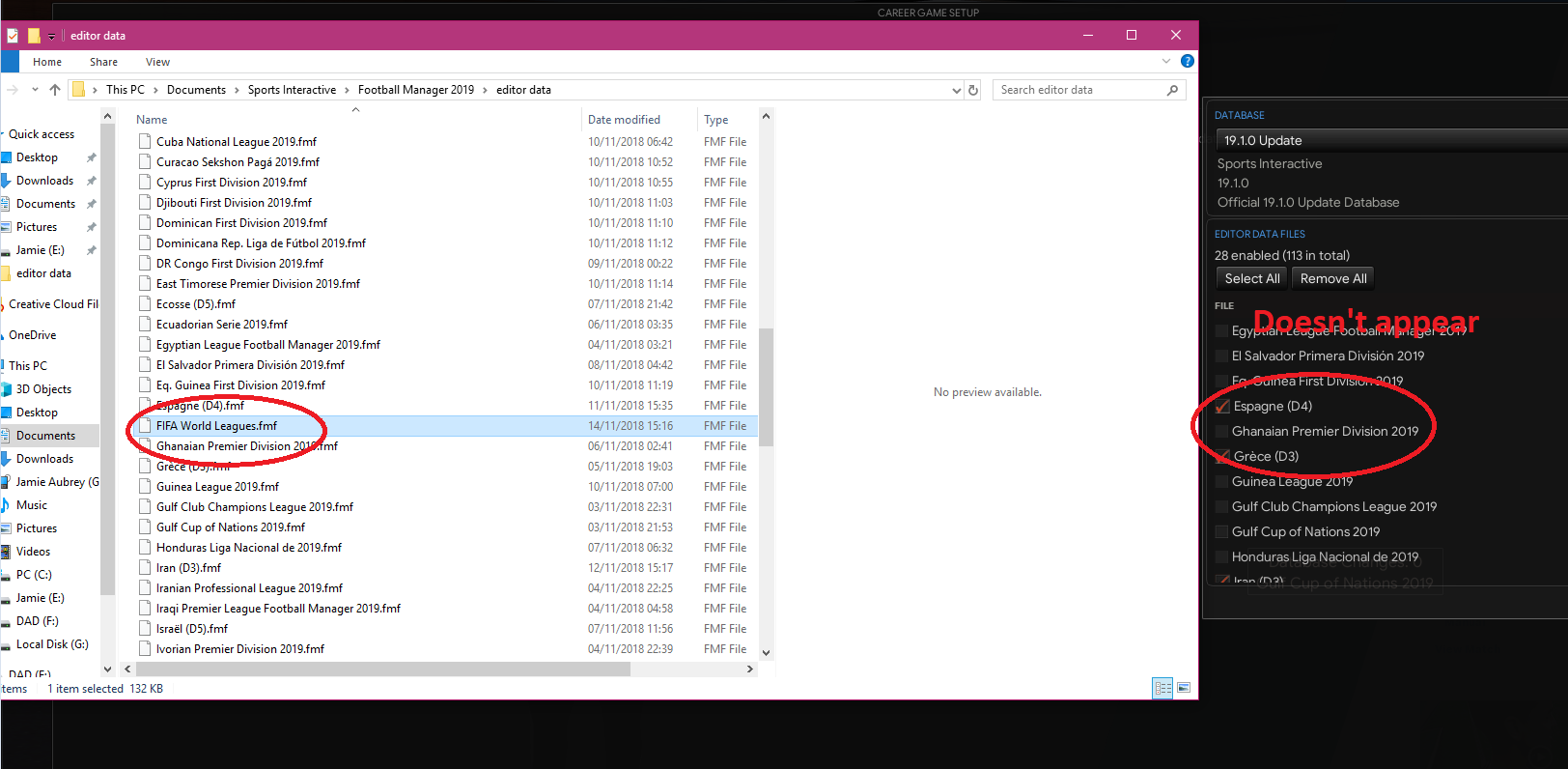The image size is (1568, 769).
Task: Open recent locations dropdown arrow
Action: click(35, 90)
